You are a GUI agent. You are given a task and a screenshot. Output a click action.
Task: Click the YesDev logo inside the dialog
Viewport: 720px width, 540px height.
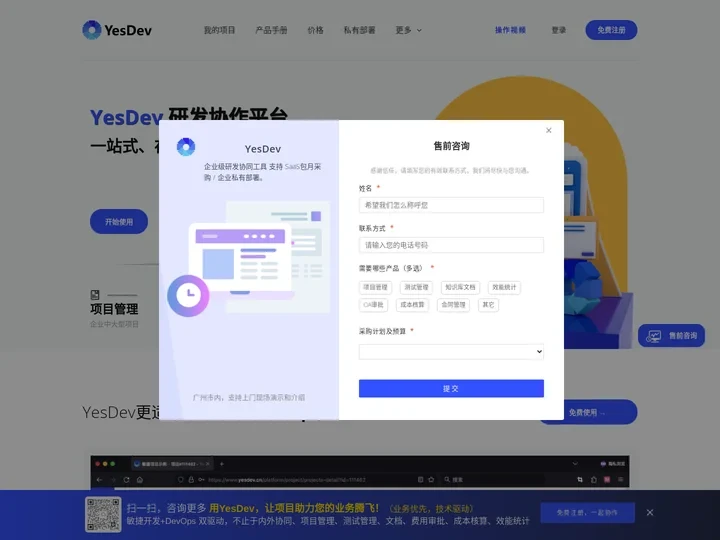click(186, 147)
